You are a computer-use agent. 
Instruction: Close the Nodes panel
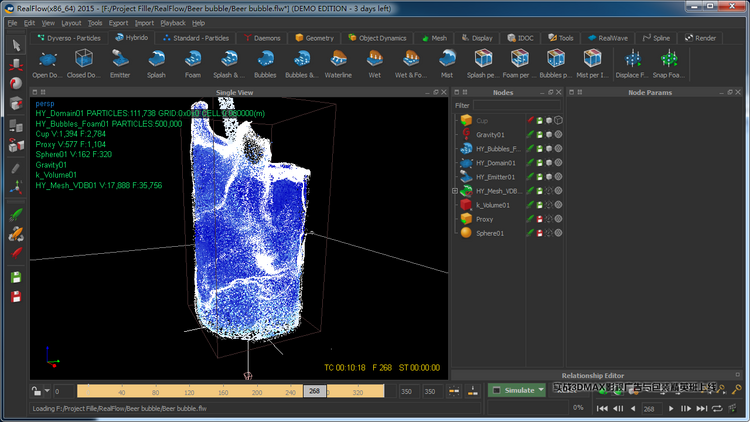pyautogui.click(x=558, y=92)
